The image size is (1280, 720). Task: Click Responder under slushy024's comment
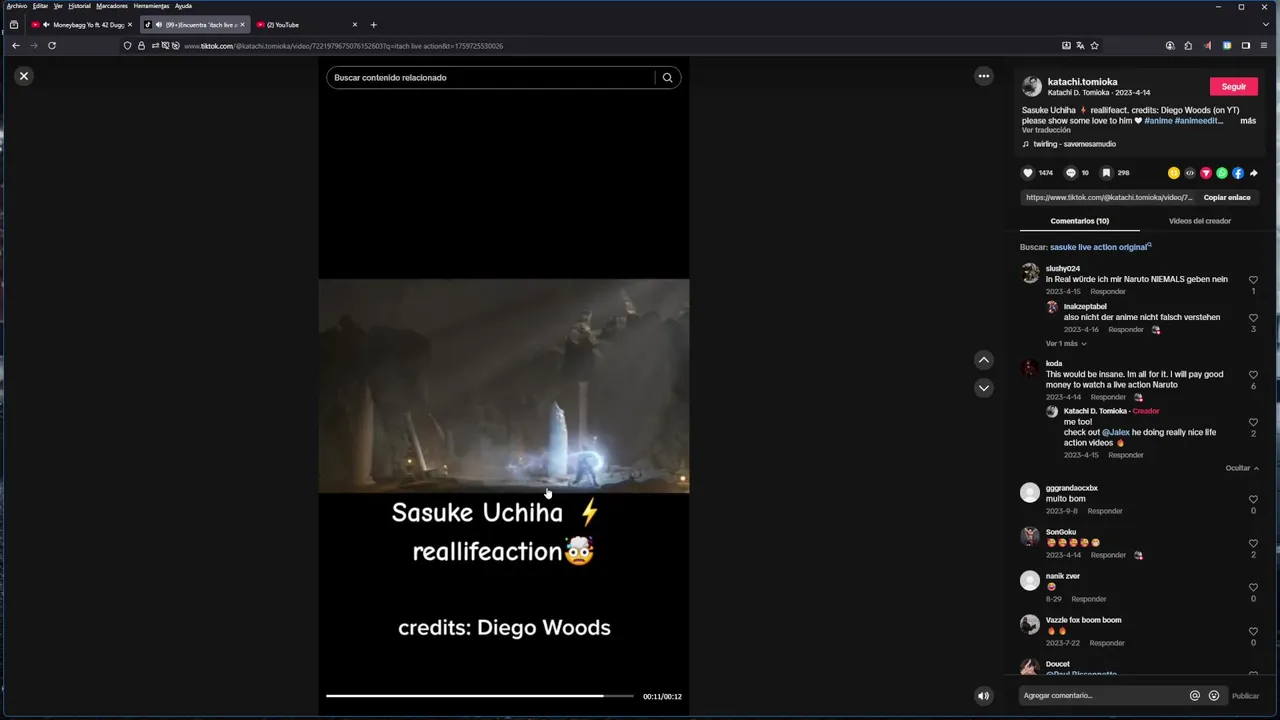(1108, 292)
